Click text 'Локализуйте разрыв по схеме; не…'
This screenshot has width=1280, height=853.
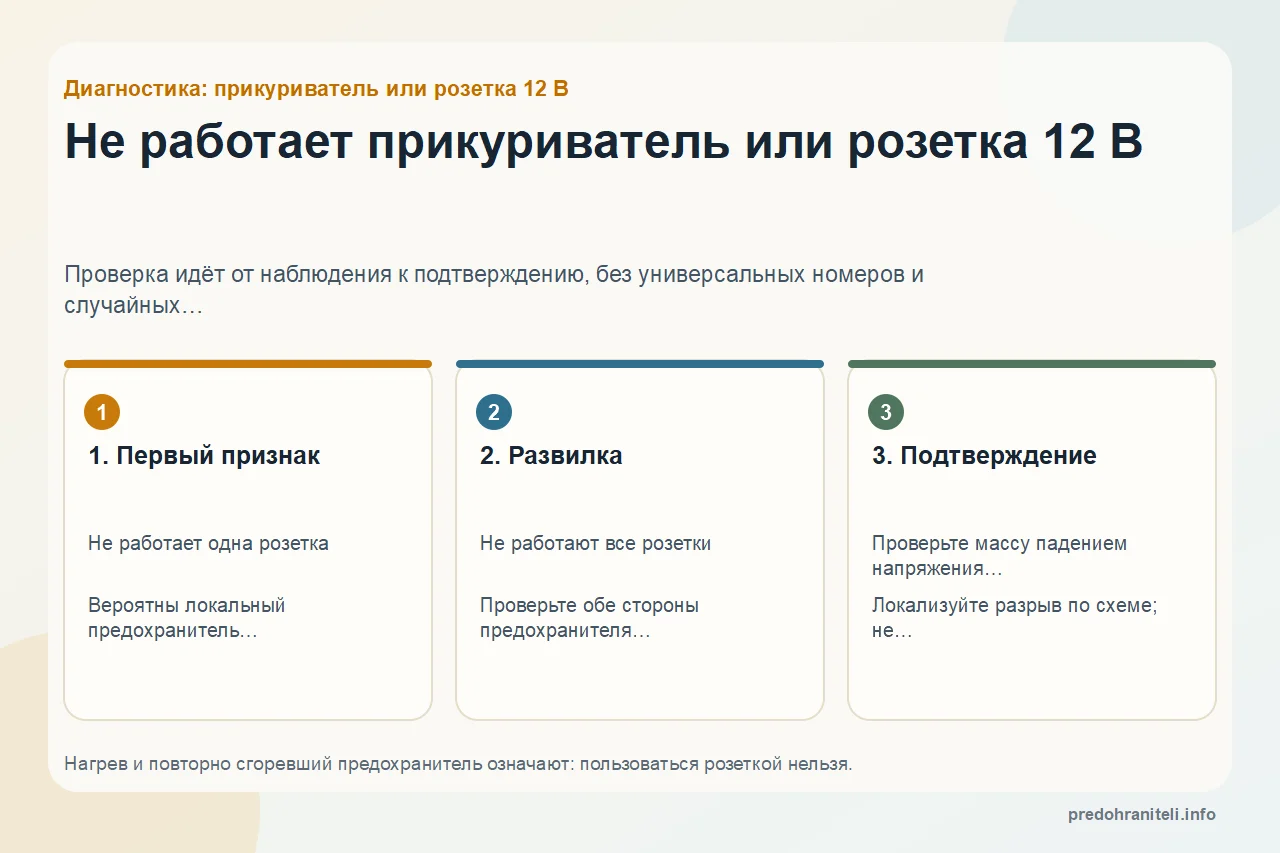point(1015,618)
